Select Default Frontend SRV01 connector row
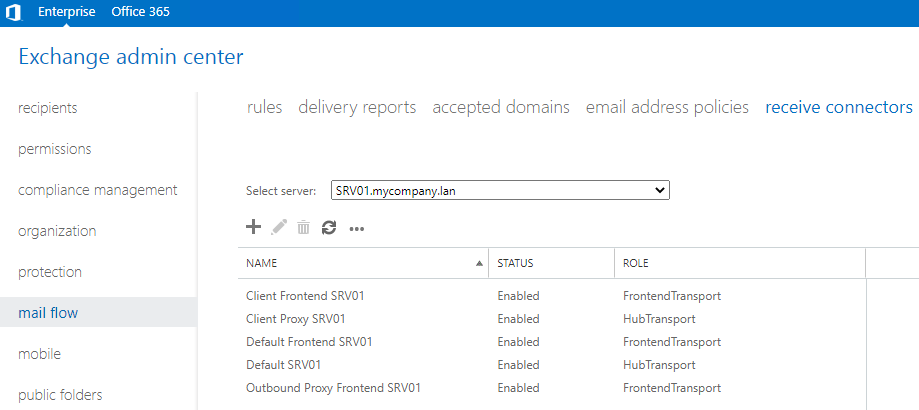Screen dimensions: 919x410 click(552, 342)
